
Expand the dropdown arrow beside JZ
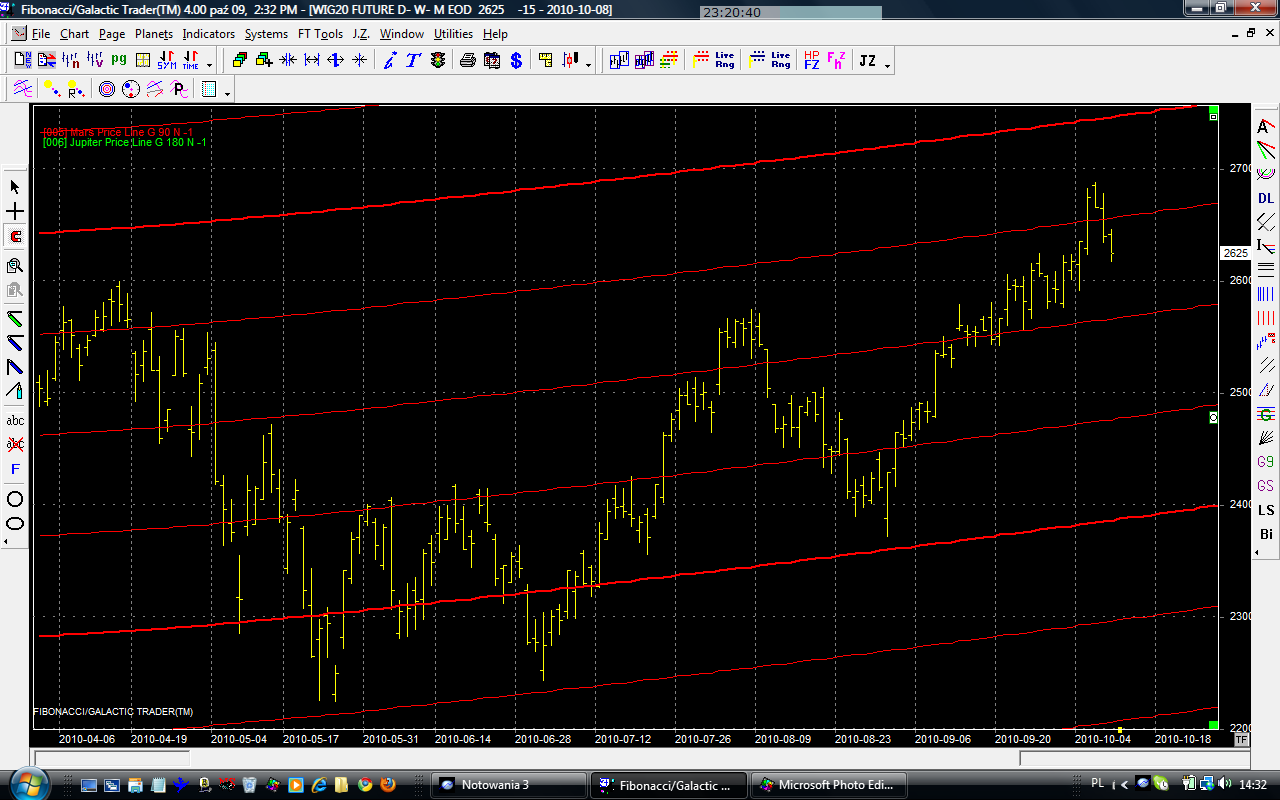[887, 65]
